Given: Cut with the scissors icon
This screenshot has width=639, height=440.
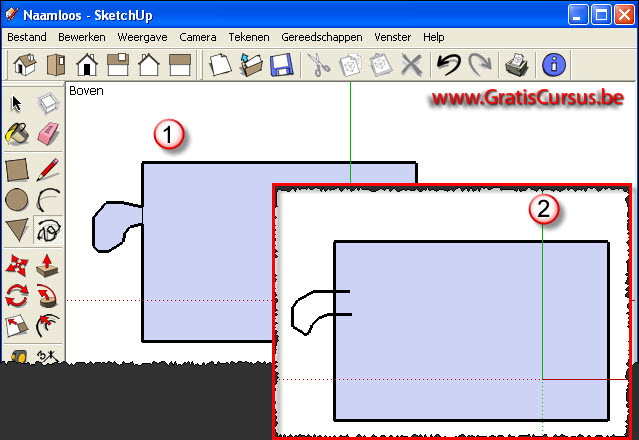Looking at the screenshot, I should pos(319,64).
